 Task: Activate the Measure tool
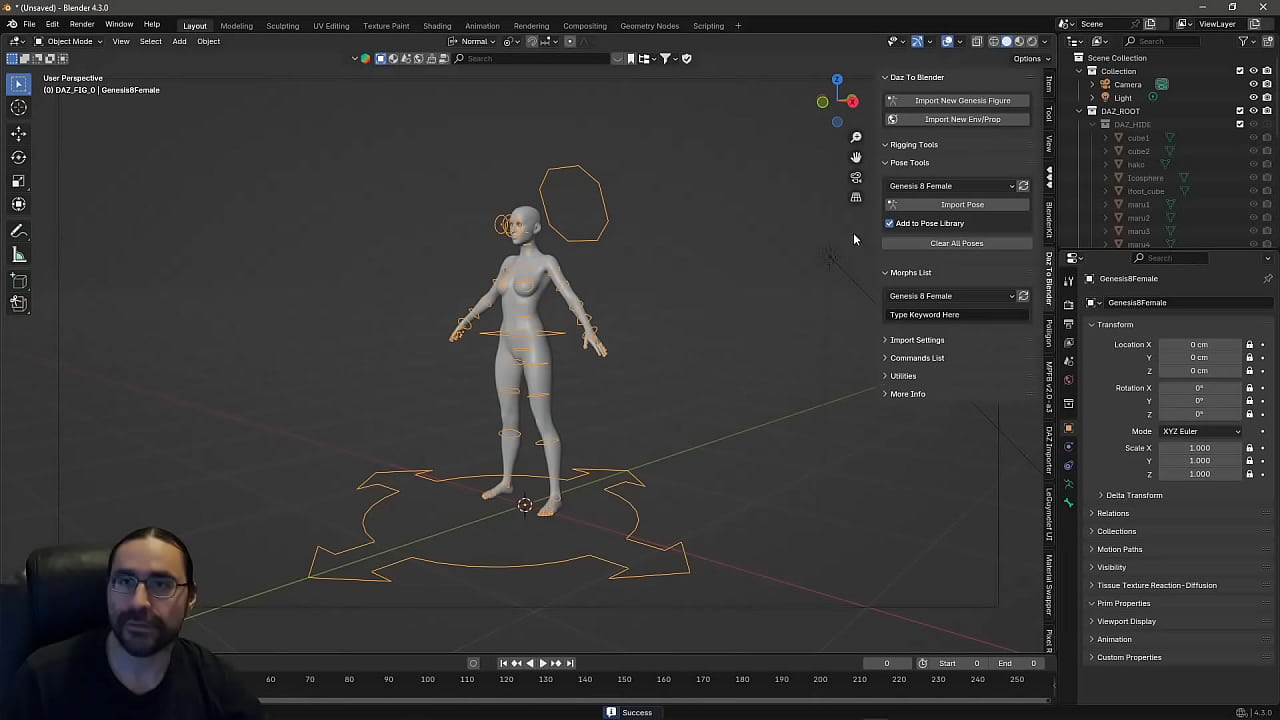19,255
